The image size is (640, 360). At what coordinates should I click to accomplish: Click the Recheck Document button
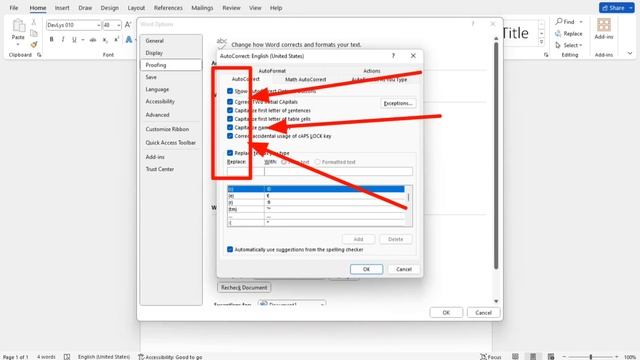244,288
